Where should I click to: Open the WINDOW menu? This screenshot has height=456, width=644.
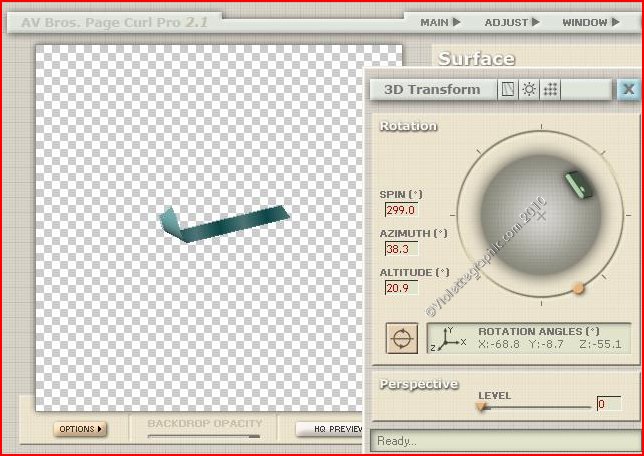click(590, 22)
